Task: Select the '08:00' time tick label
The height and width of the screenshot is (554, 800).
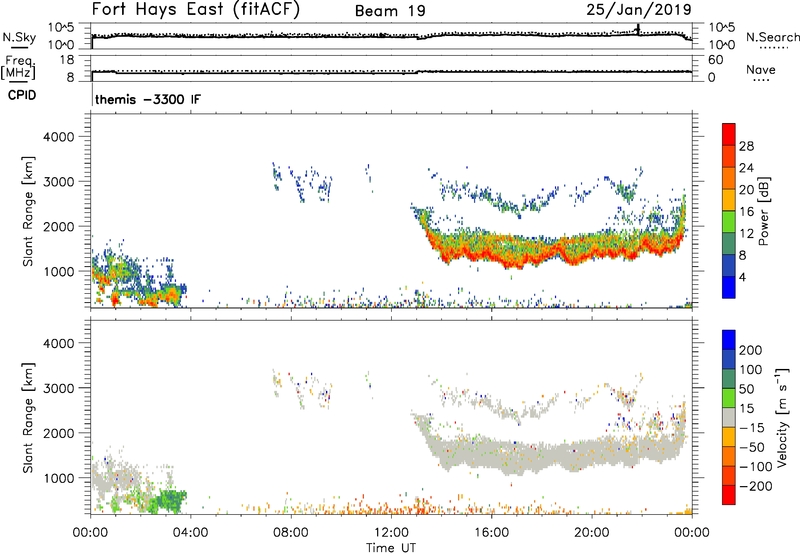Action: click(291, 533)
